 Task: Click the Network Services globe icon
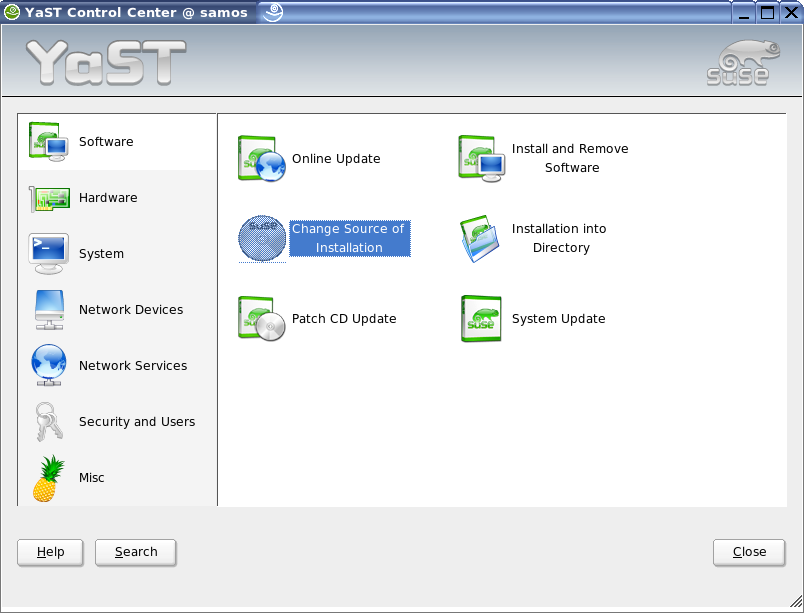[49, 365]
